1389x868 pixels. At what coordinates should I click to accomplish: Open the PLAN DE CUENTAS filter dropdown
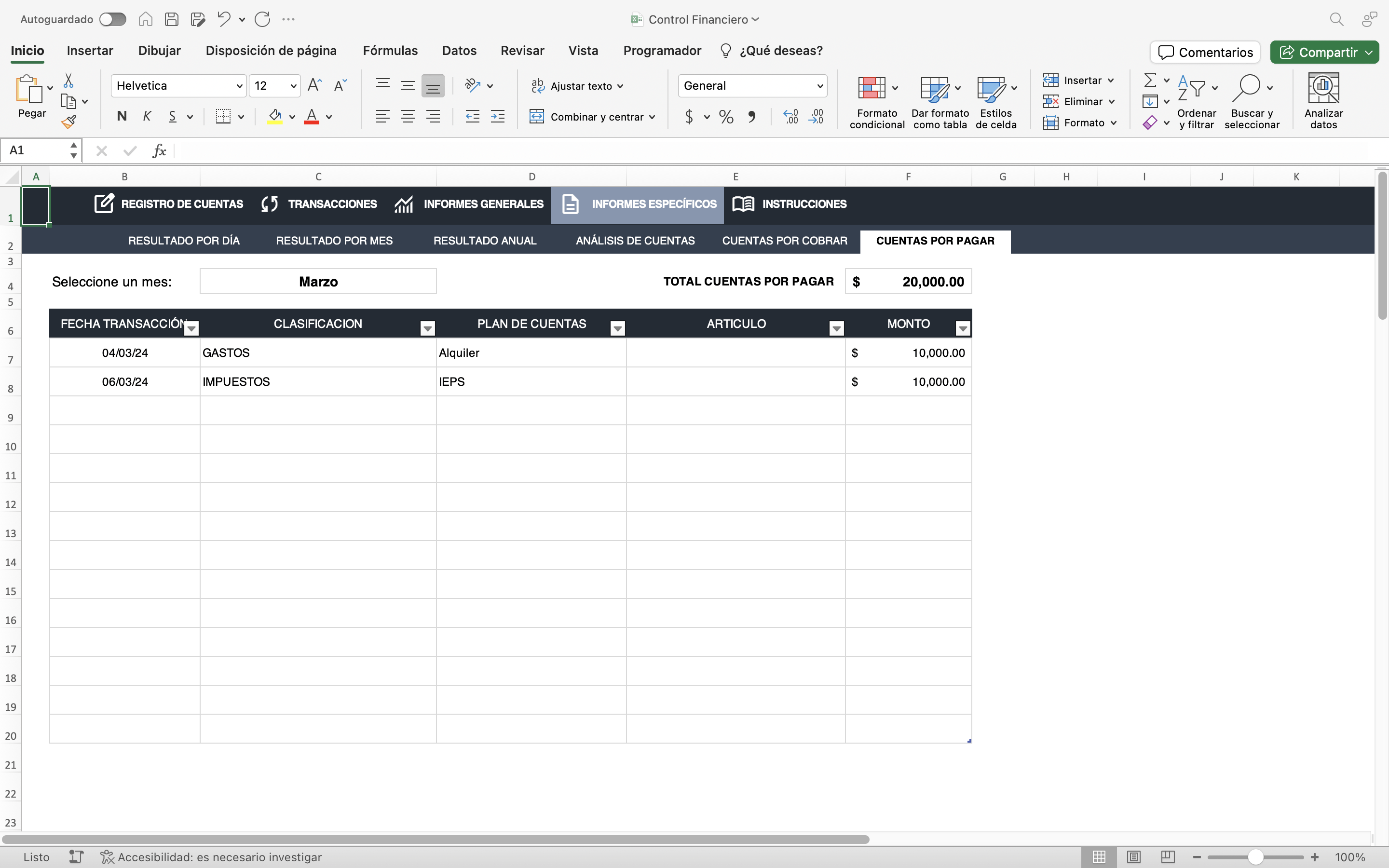618,328
